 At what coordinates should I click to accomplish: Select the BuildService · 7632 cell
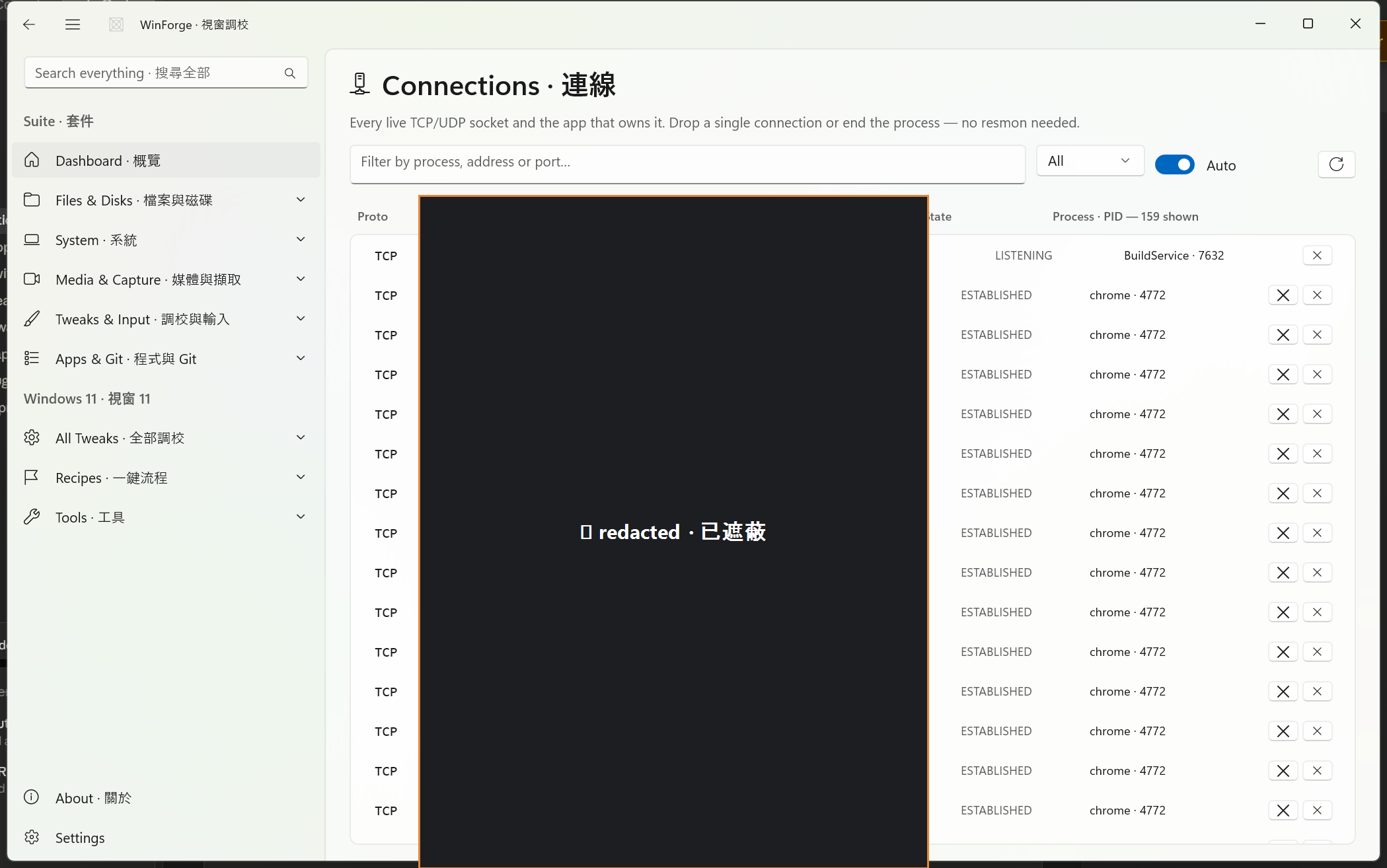[1174, 256]
